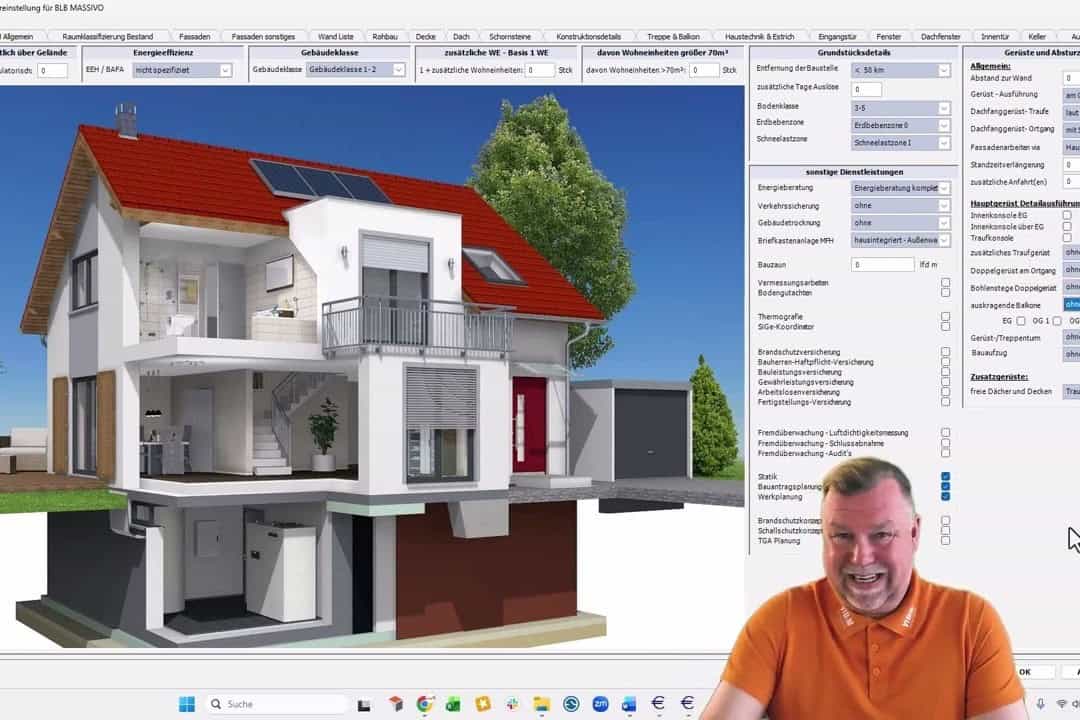The height and width of the screenshot is (720, 1080).
Task: Open the Windows Start menu
Action: point(186,704)
